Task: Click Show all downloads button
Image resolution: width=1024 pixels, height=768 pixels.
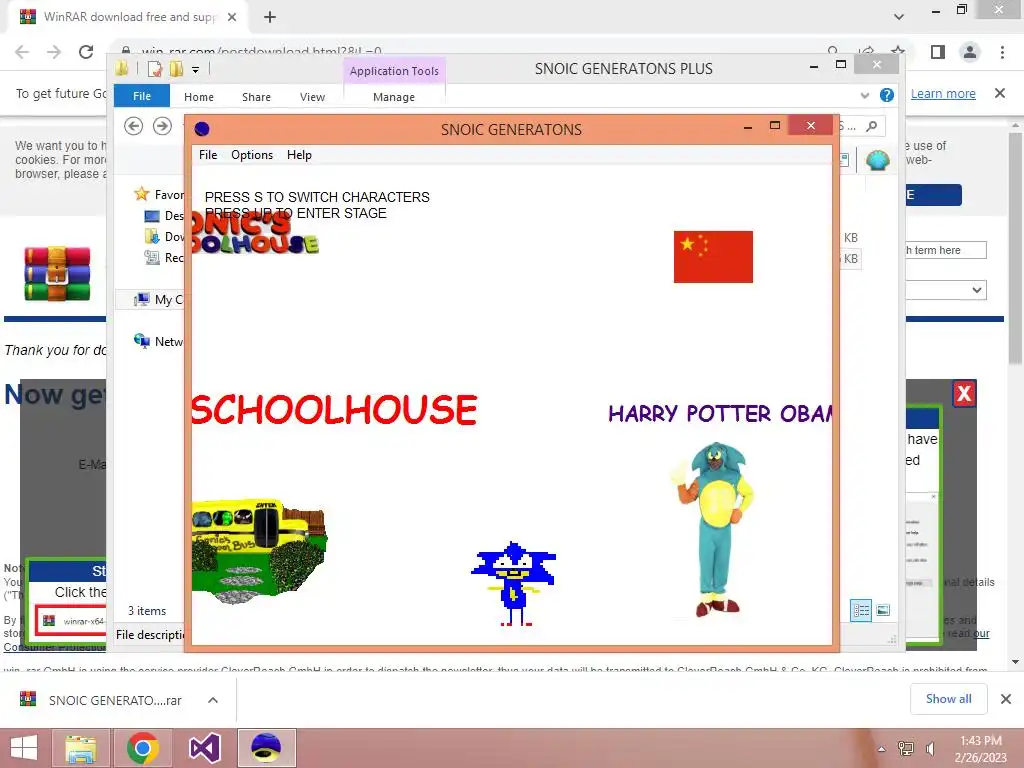Action: (x=948, y=699)
